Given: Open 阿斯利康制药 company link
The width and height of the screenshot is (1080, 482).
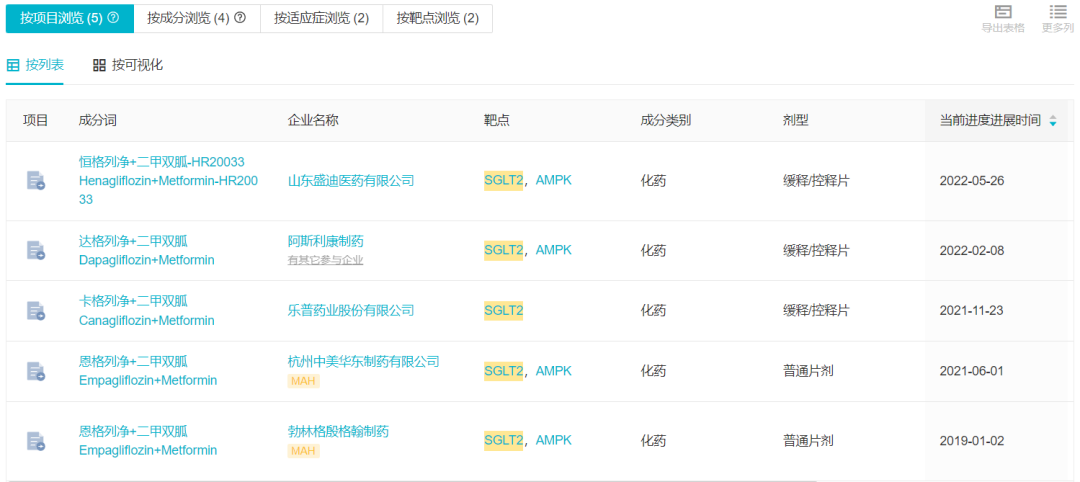Looking at the screenshot, I should 325,241.
